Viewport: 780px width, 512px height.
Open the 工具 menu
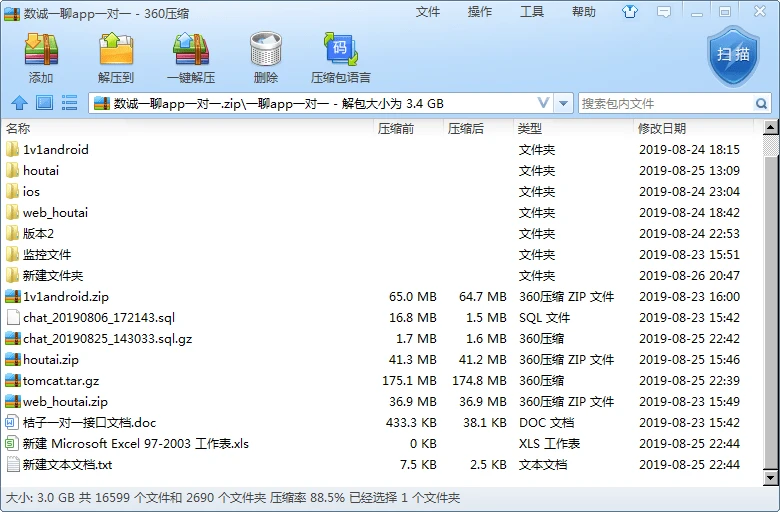[532, 12]
